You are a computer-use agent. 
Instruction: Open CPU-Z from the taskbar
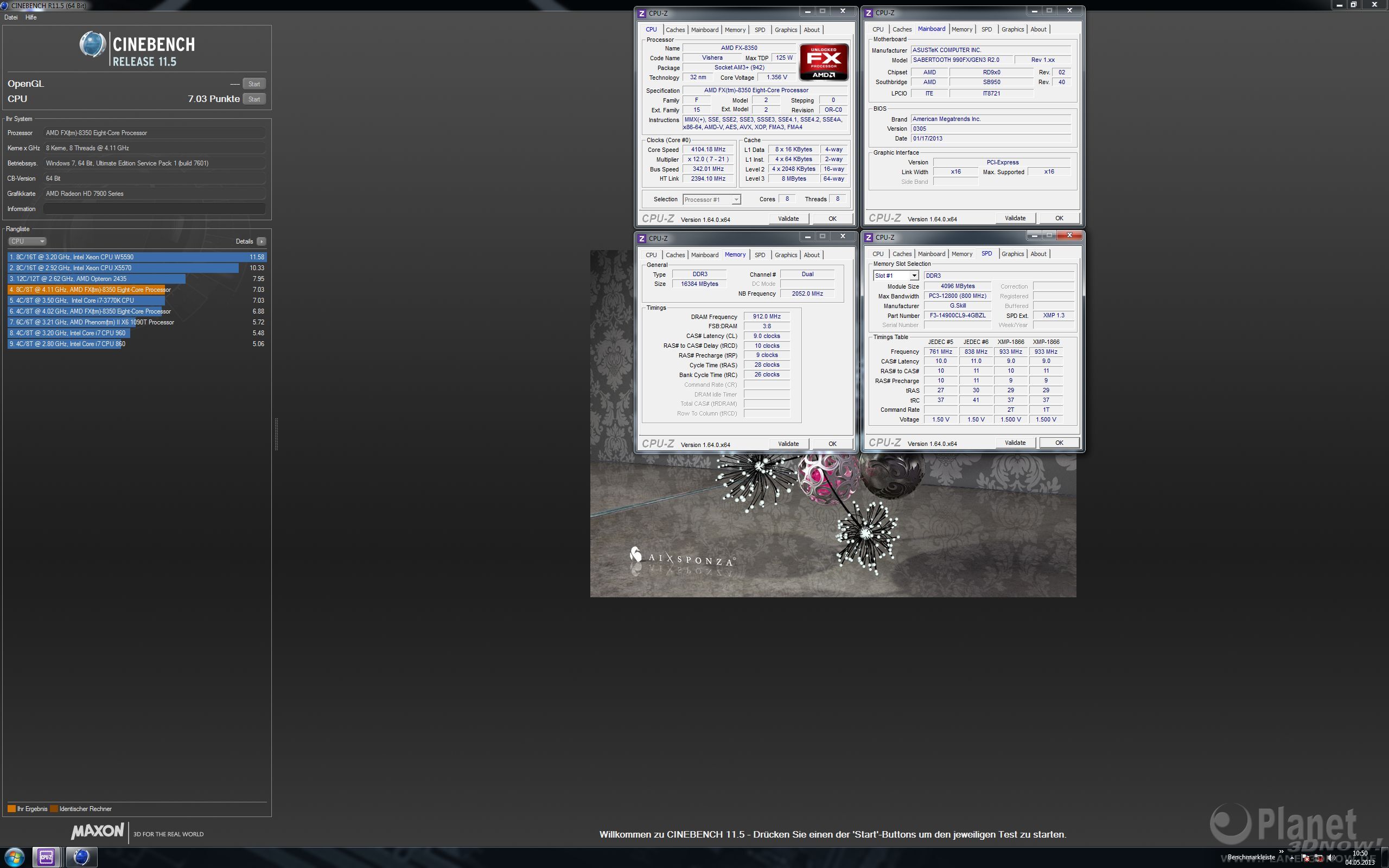click(x=46, y=857)
